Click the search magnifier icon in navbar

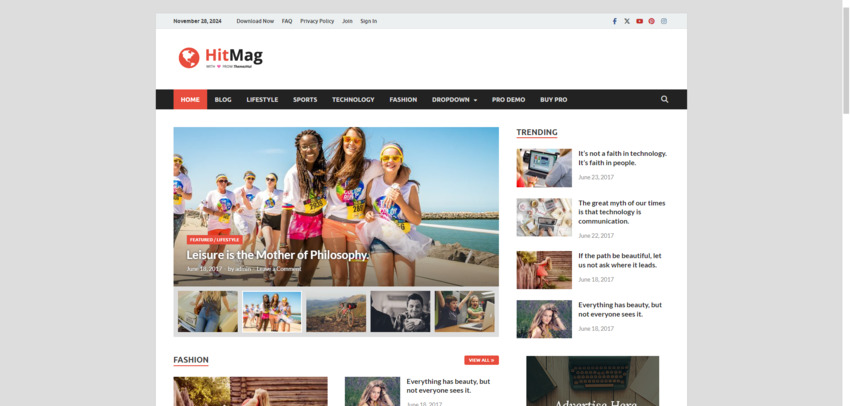[664, 99]
